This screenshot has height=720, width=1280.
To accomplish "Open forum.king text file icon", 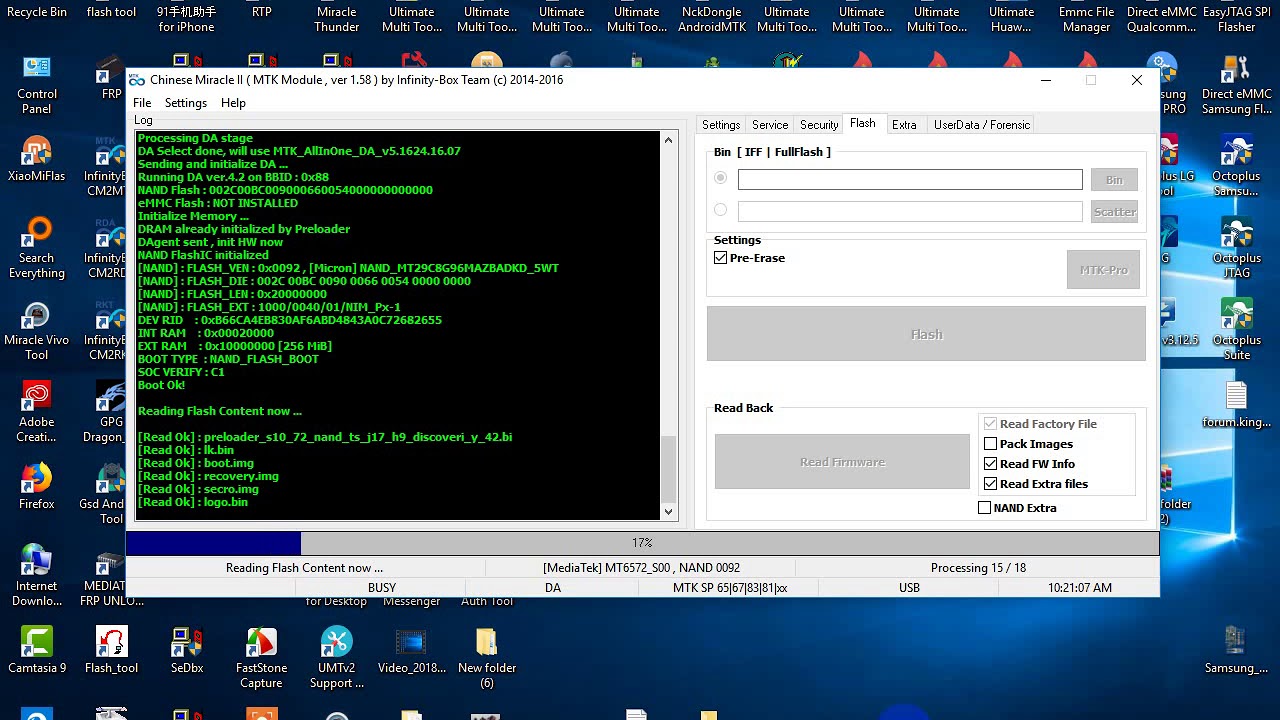I will [1237, 404].
